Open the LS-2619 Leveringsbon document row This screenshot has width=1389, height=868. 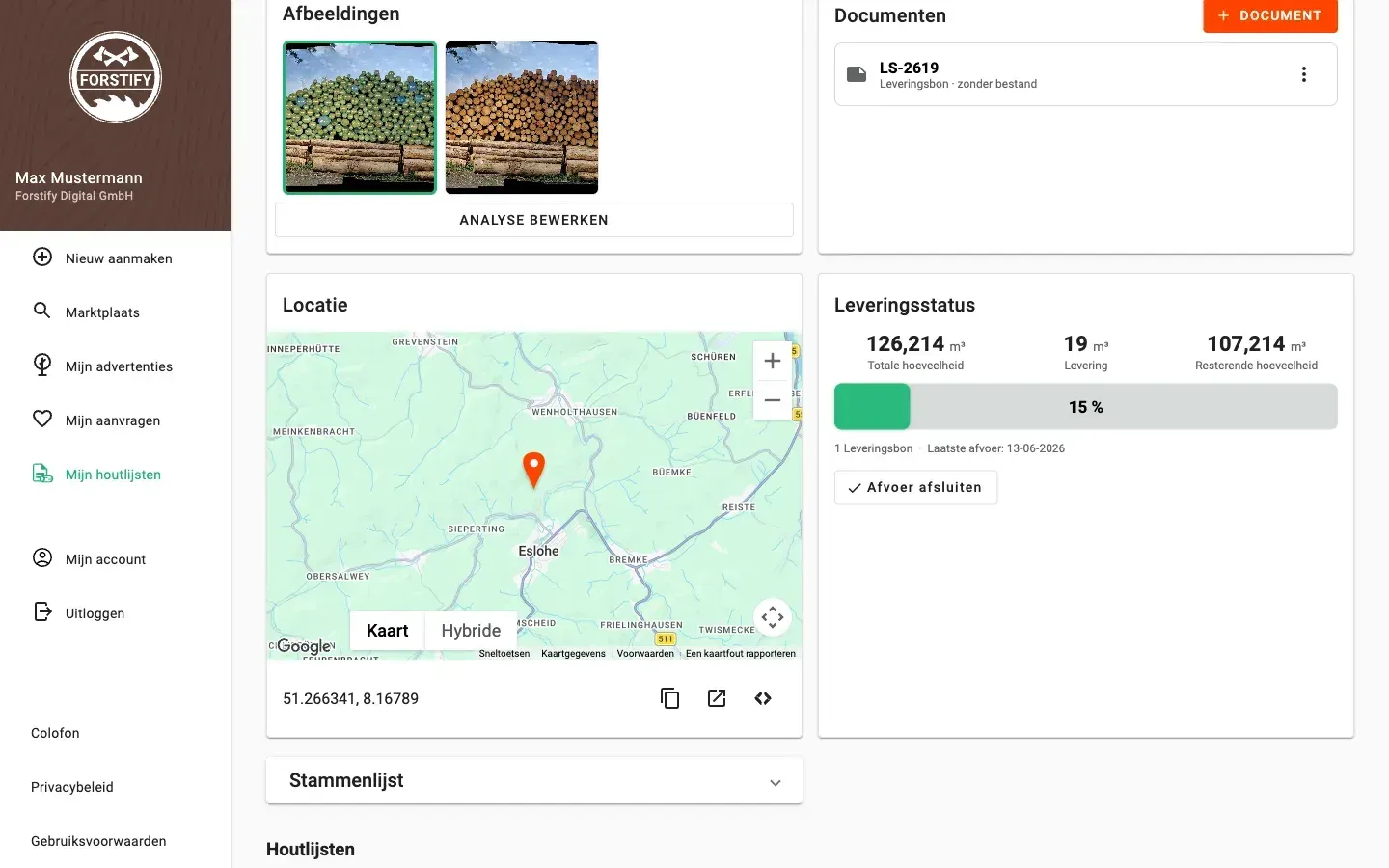coord(1086,74)
